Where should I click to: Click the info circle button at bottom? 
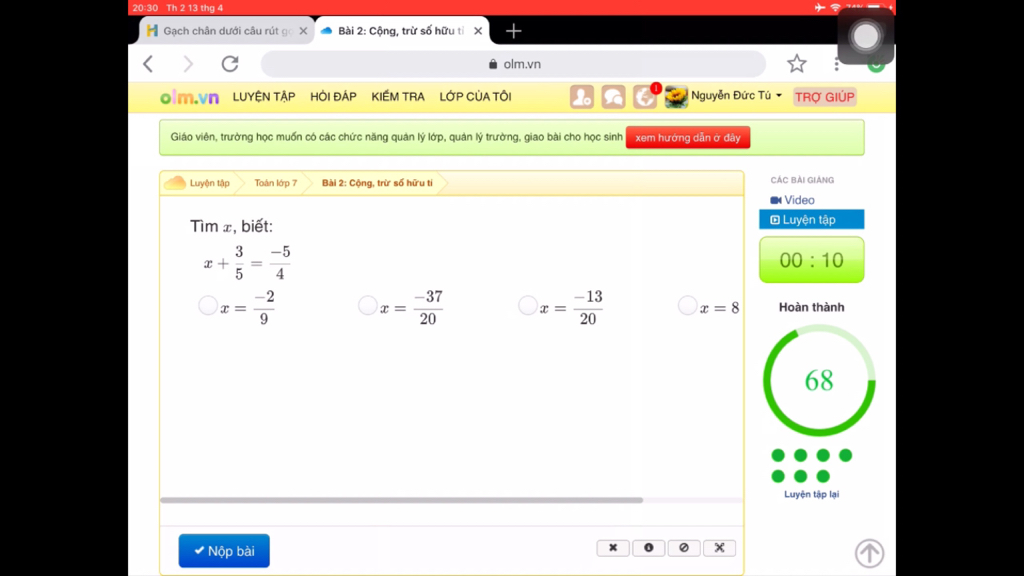tap(648, 548)
